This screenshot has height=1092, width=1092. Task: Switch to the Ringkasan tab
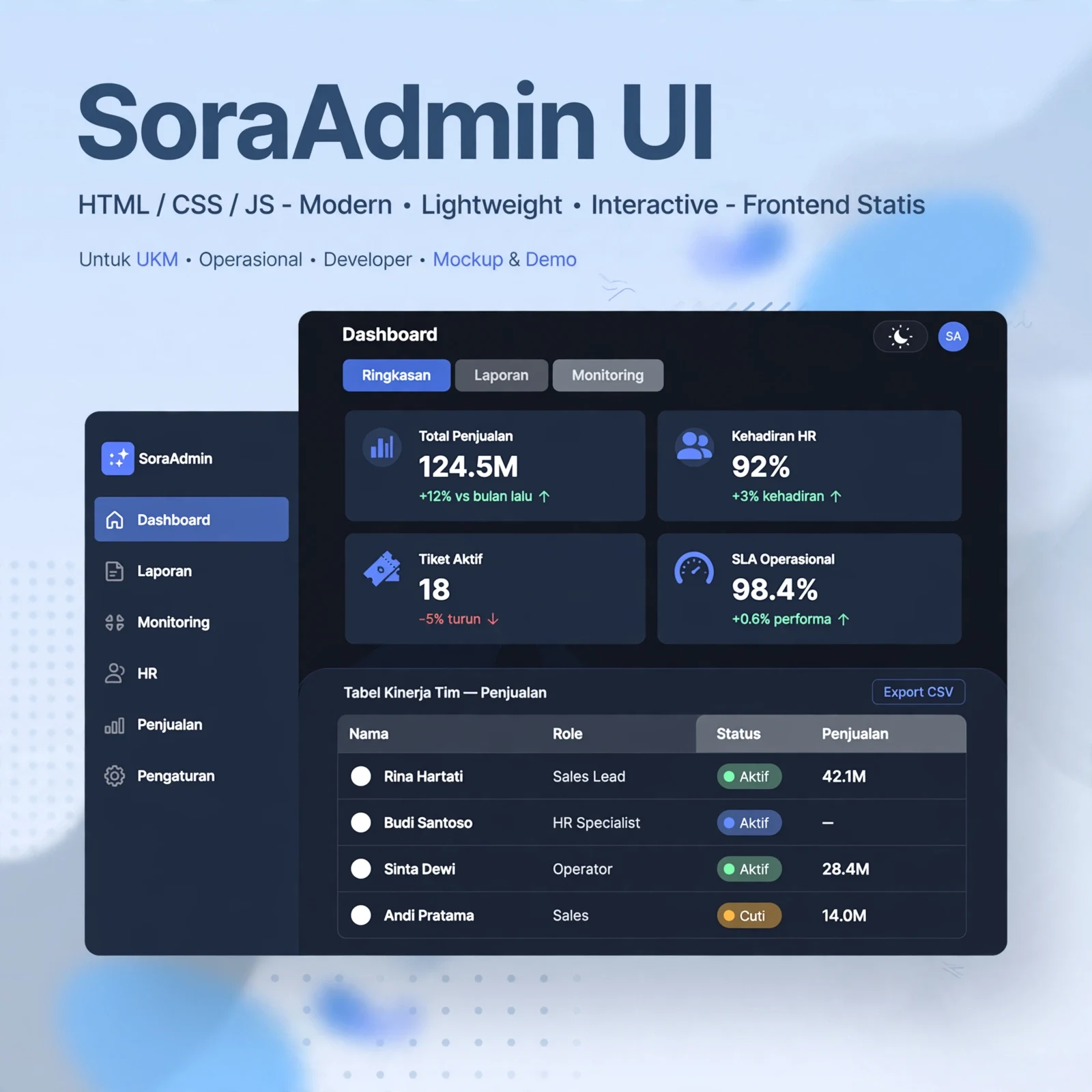[397, 375]
